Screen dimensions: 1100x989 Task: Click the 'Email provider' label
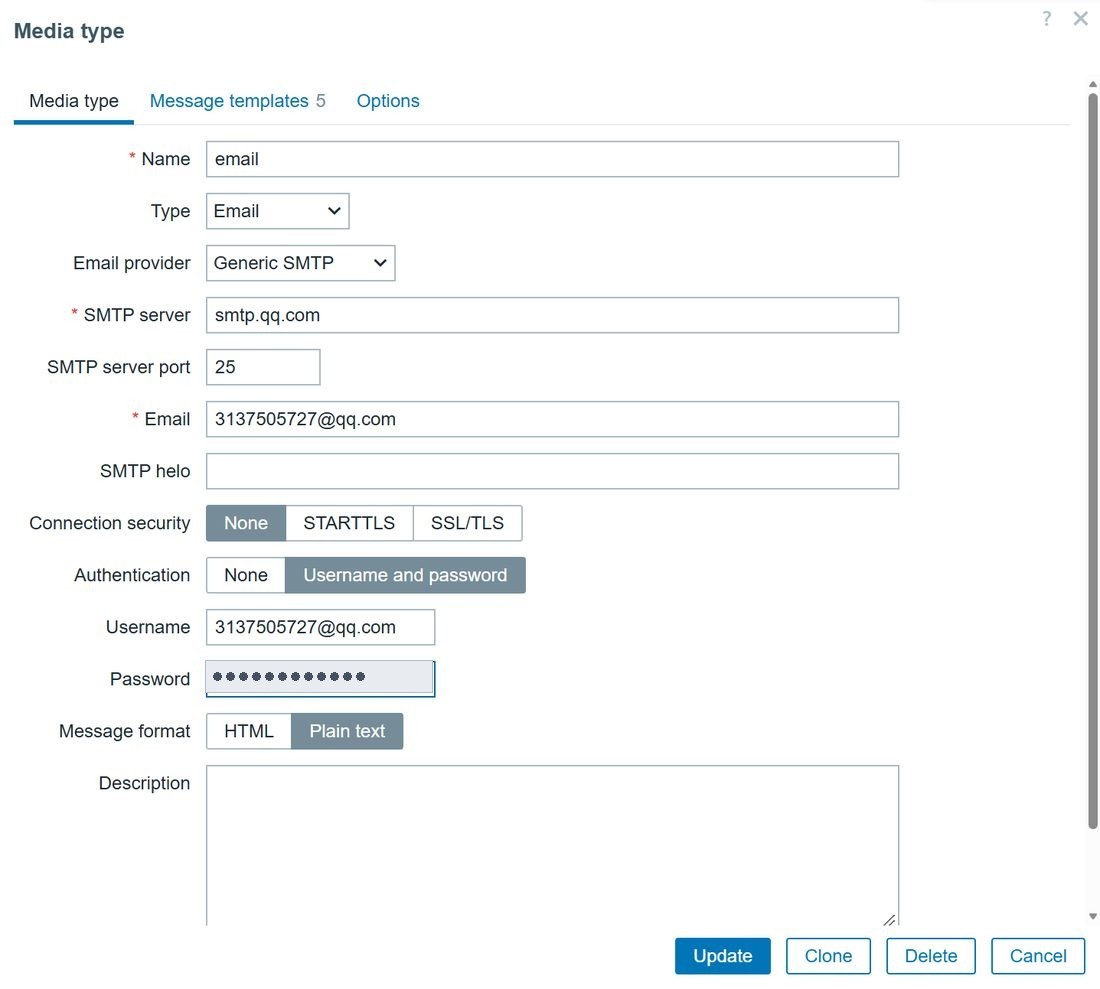pyautogui.click(x=131, y=263)
